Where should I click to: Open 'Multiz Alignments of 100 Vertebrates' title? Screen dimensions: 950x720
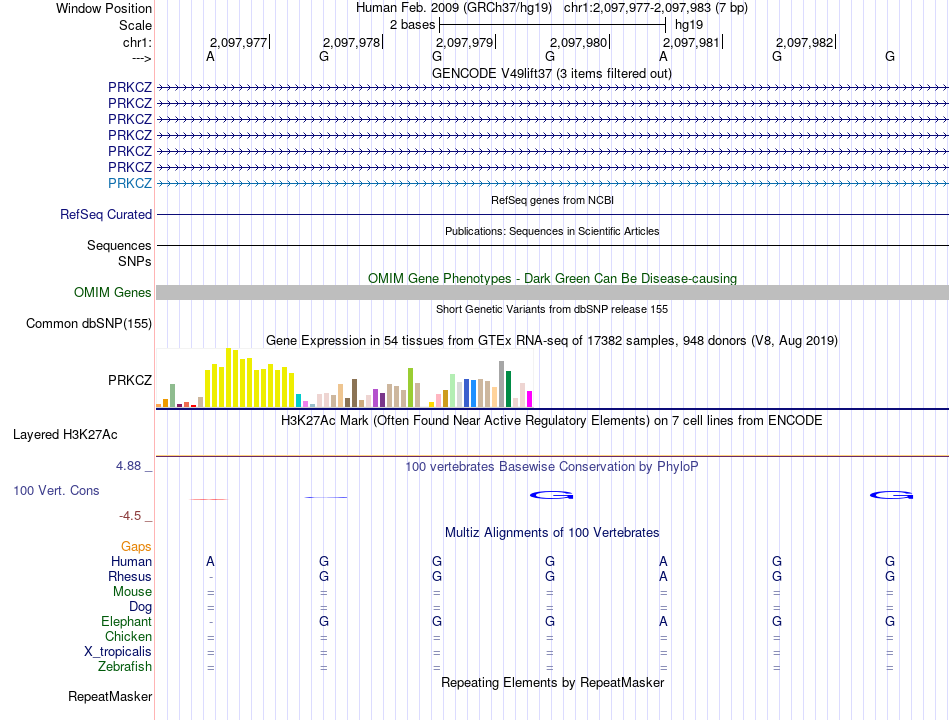coord(552,533)
